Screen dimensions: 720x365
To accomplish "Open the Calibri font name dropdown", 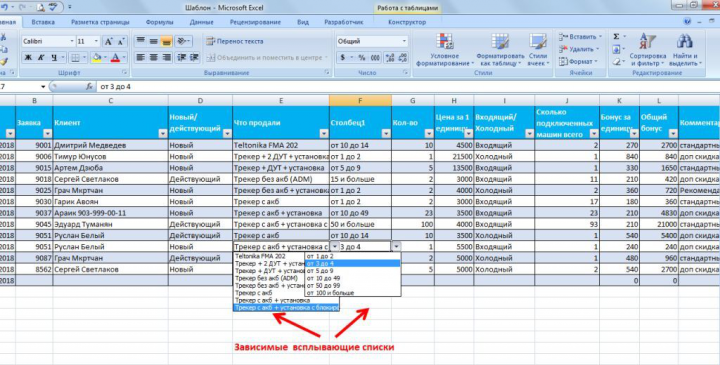I will [x=72, y=41].
